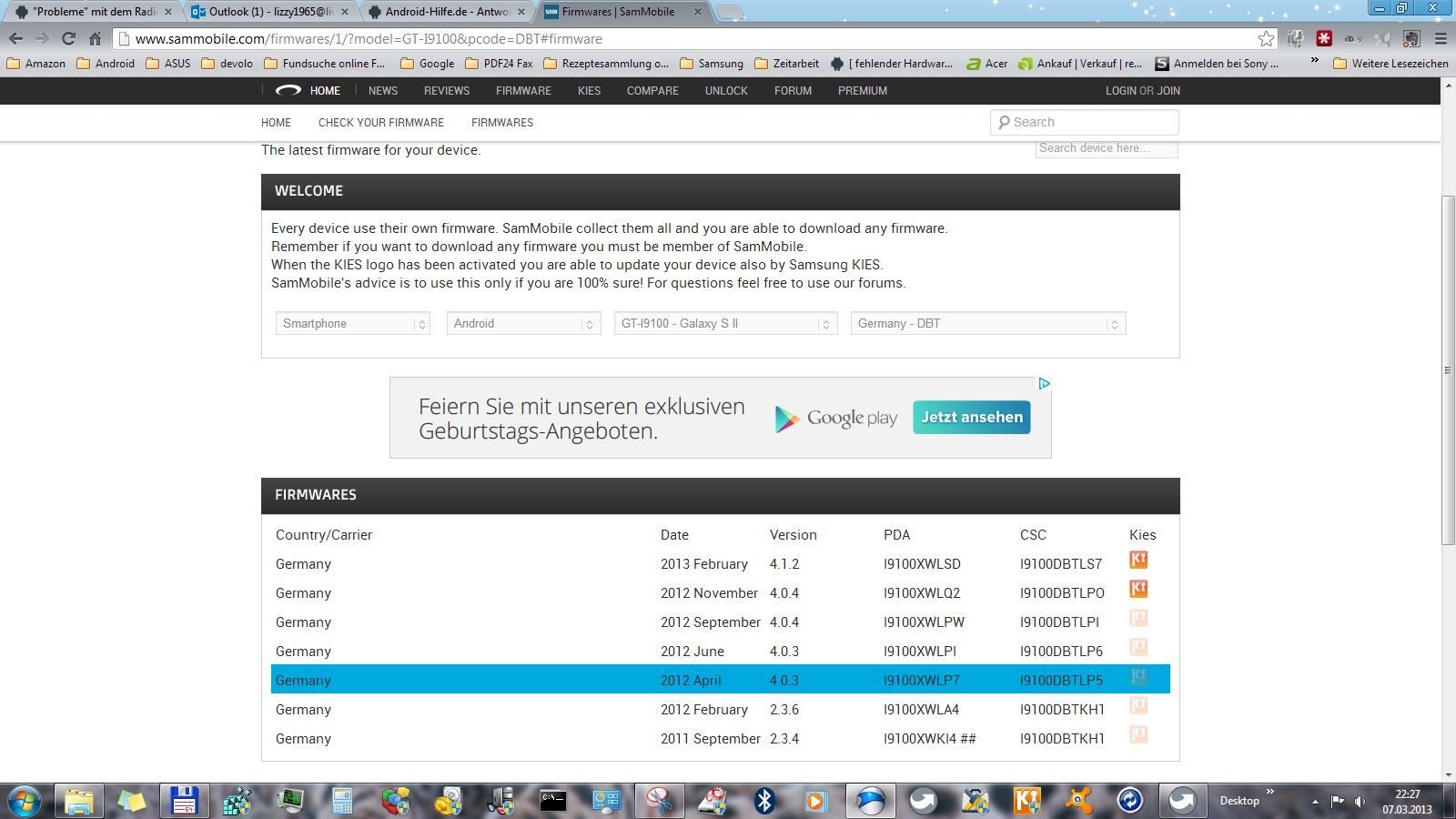This screenshot has width=1456, height=819.
Task: Click Kies icon for the 2013 February firmware
Action: coord(1138,560)
